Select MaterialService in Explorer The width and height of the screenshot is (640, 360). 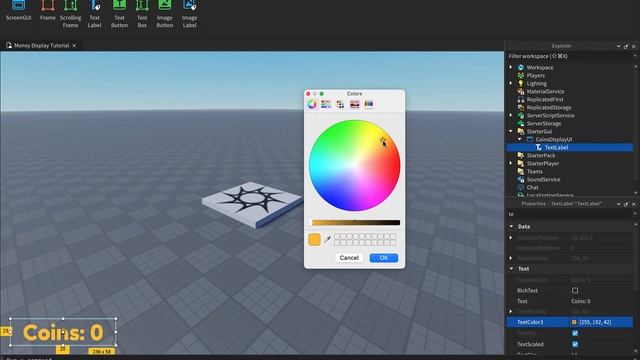pyautogui.click(x=545, y=91)
